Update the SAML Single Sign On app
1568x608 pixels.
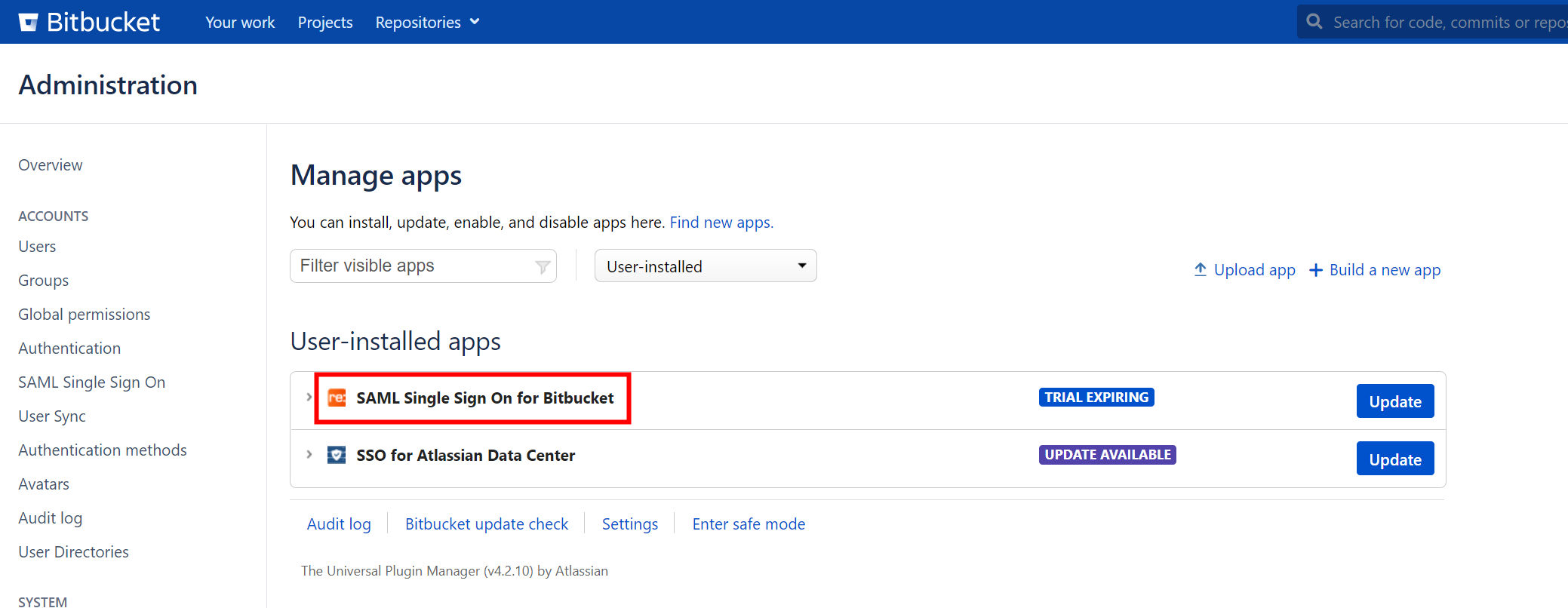pos(1394,401)
